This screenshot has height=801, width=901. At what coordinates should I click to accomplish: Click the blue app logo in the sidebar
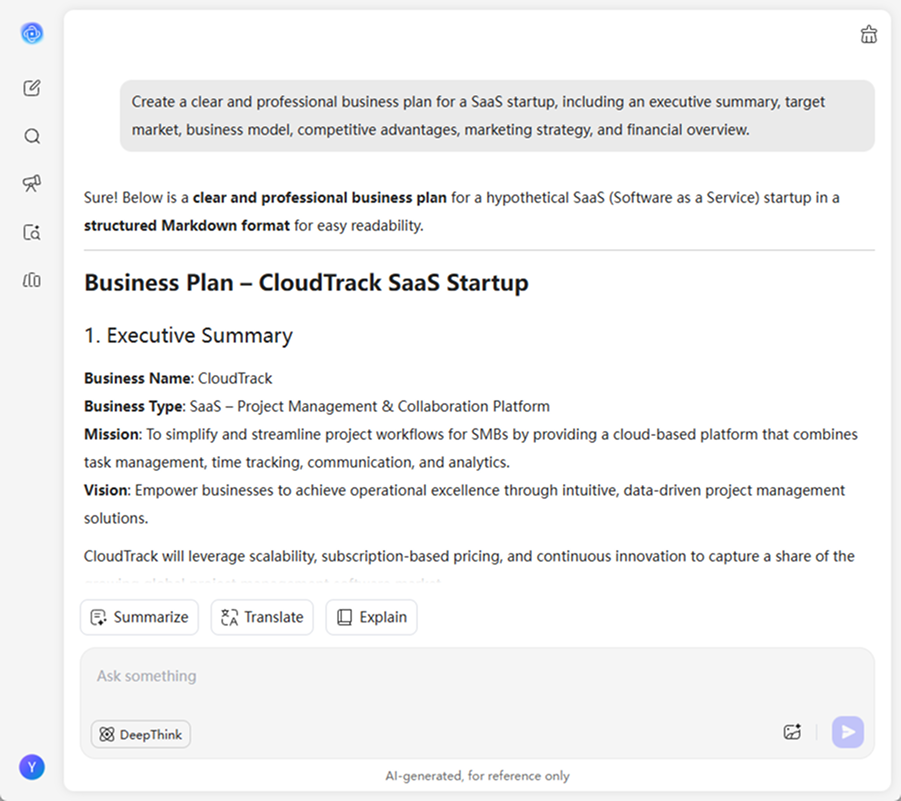point(32,33)
